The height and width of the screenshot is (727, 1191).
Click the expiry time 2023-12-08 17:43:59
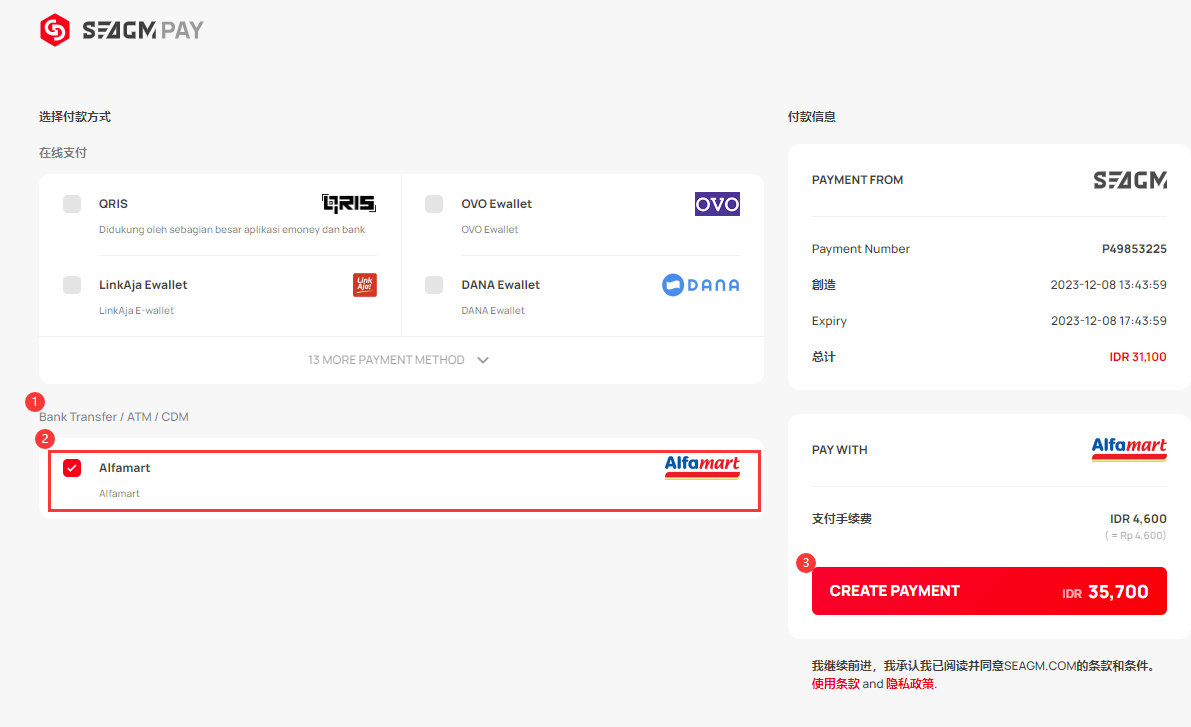1109,321
